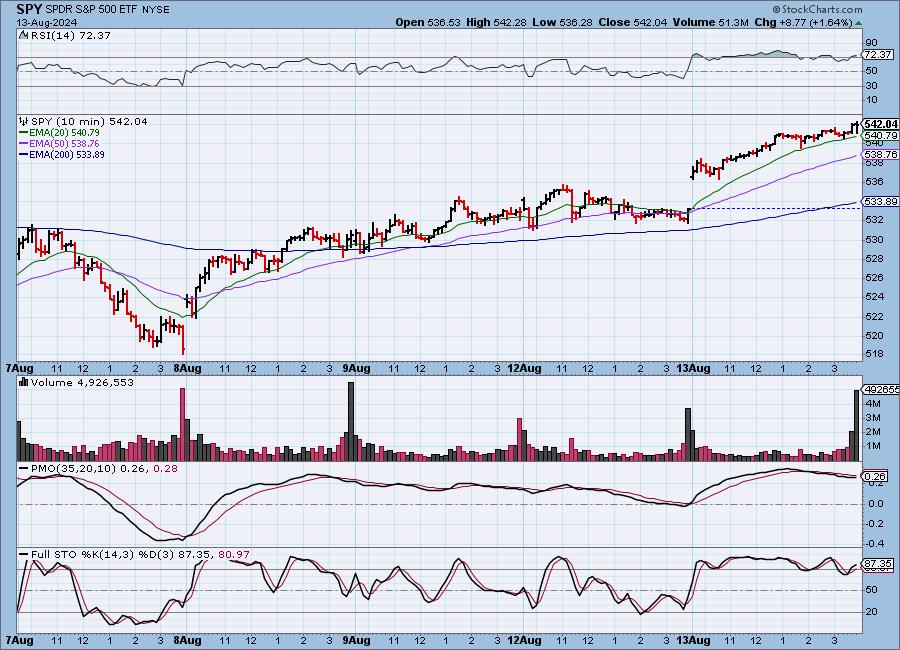
Task: Click the black line marker before Full STO
Action: pyautogui.click(x=24, y=555)
